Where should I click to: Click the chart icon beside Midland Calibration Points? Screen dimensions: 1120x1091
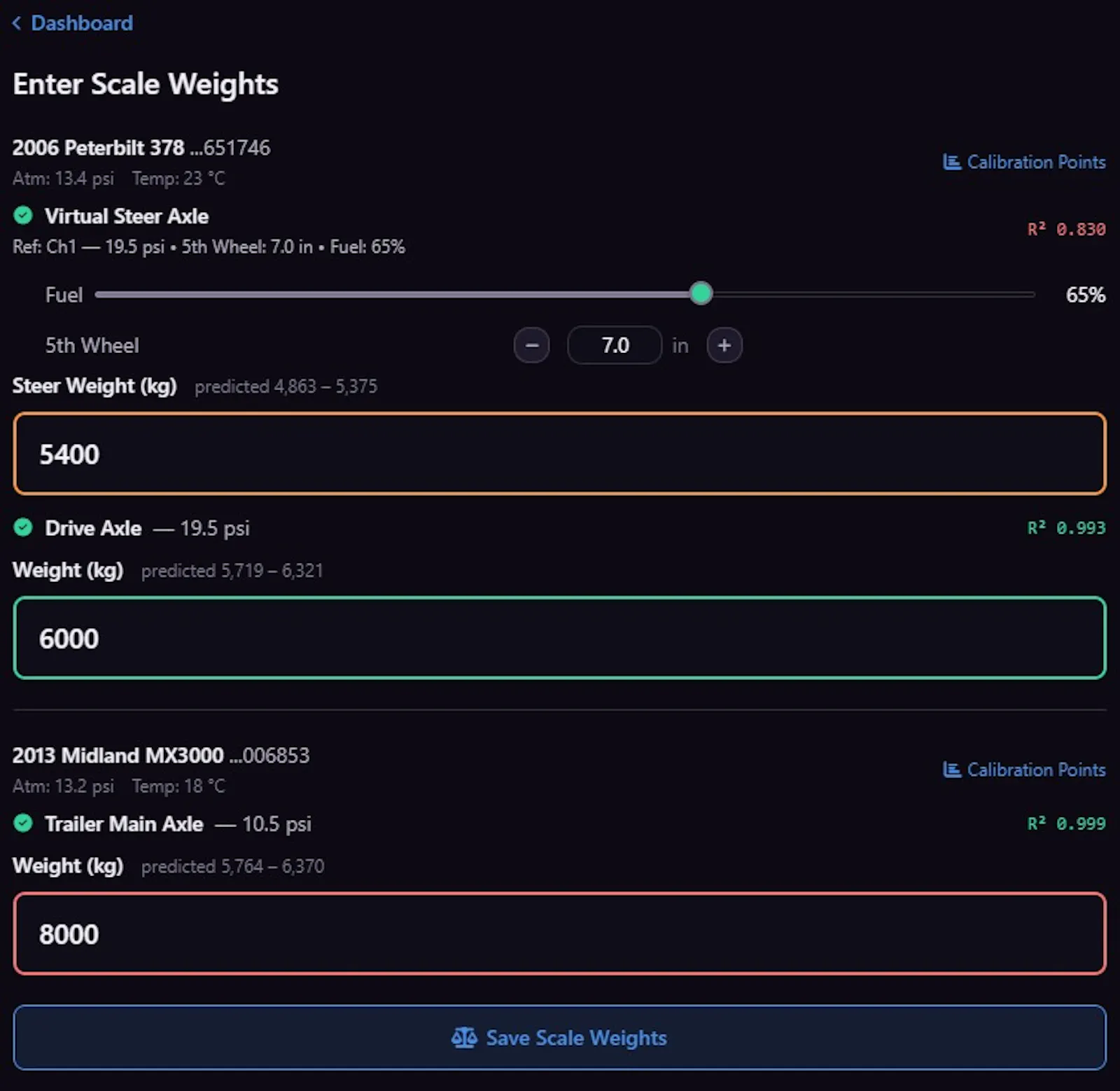pos(951,770)
